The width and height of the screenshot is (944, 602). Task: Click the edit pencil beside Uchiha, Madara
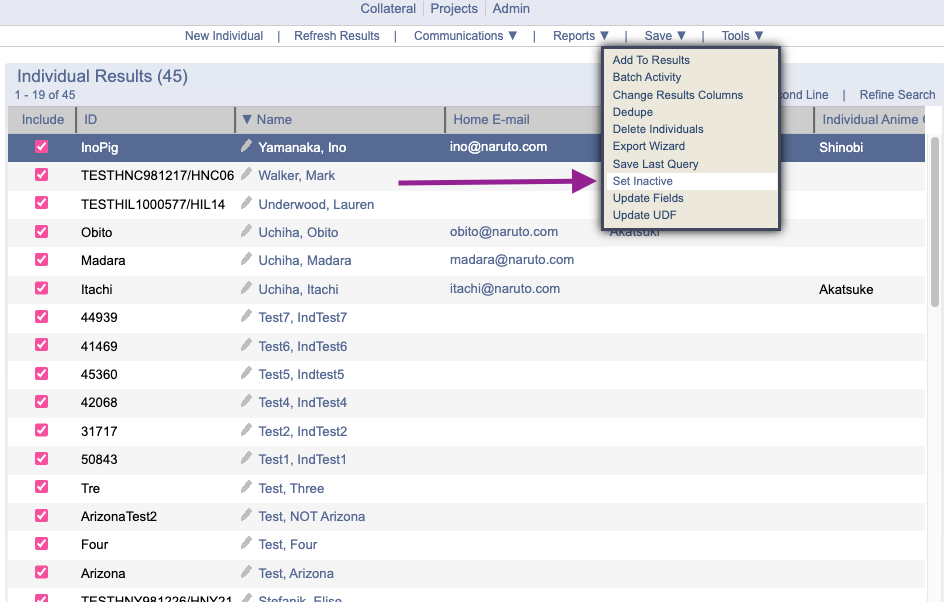[246, 259]
